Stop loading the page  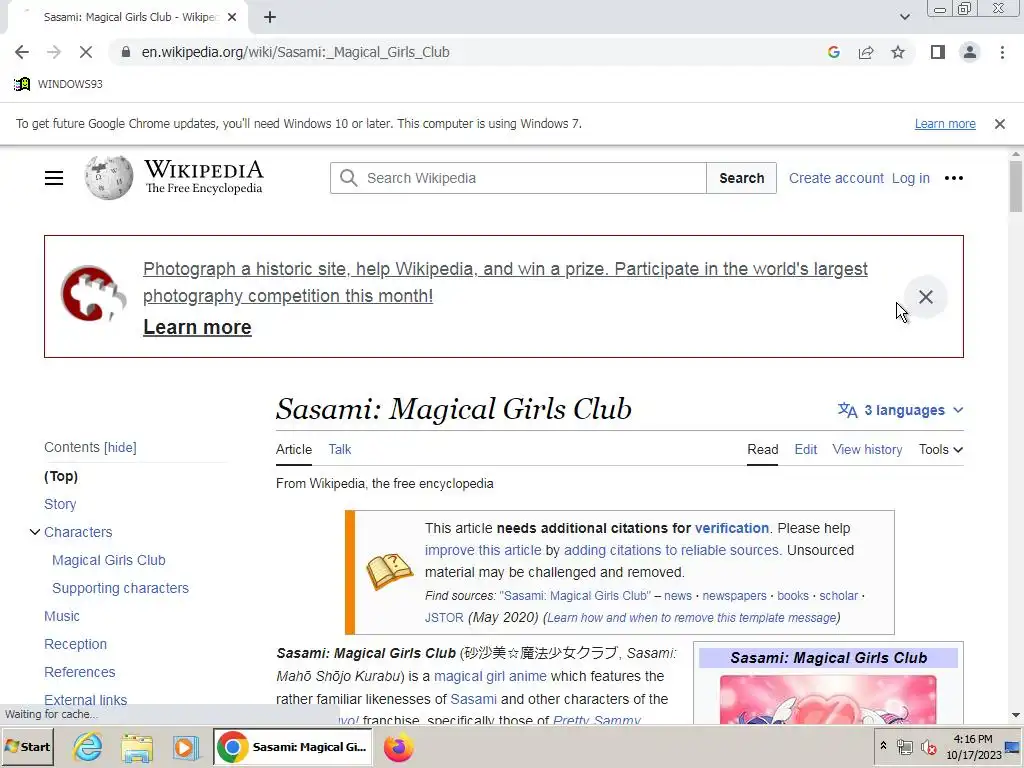click(86, 52)
